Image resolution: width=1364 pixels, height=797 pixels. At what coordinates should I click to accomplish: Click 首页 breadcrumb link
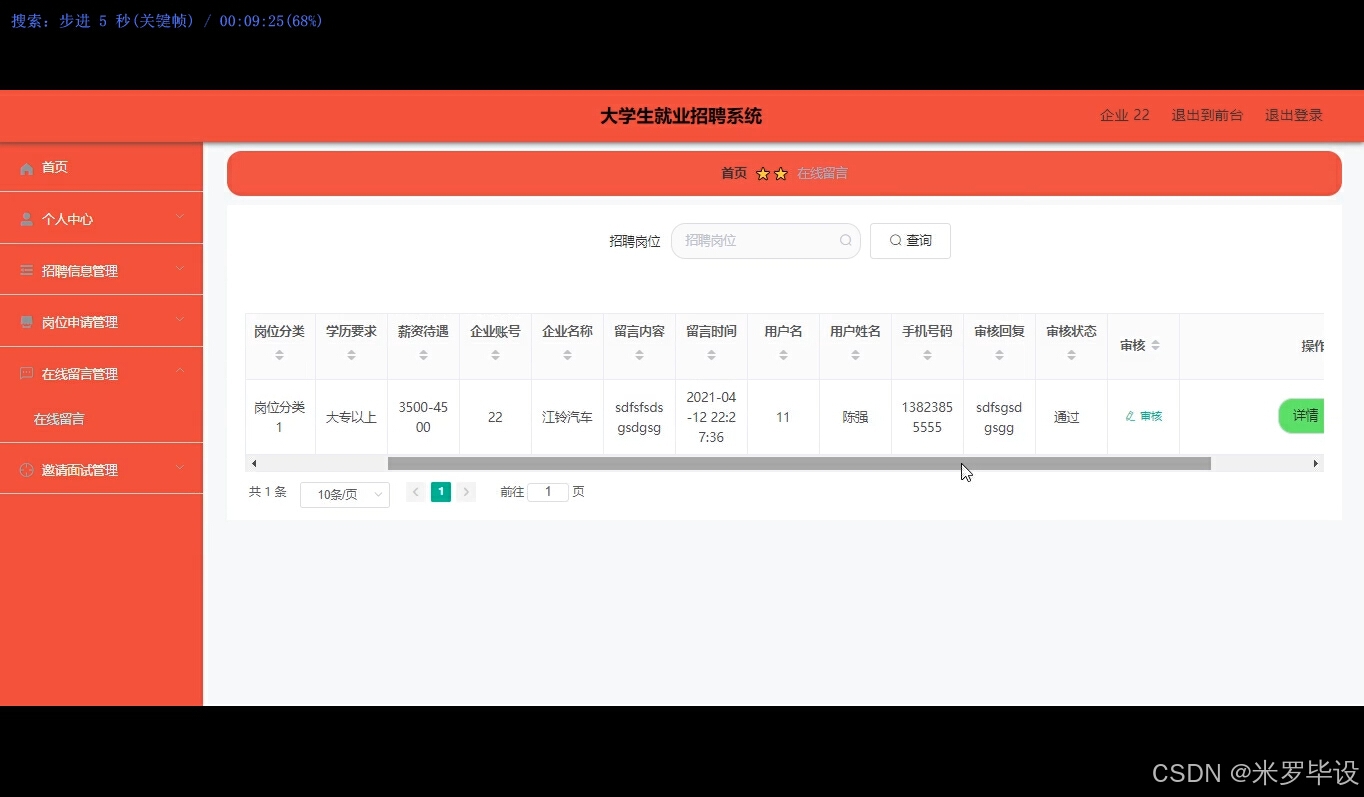tap(734, 173)
